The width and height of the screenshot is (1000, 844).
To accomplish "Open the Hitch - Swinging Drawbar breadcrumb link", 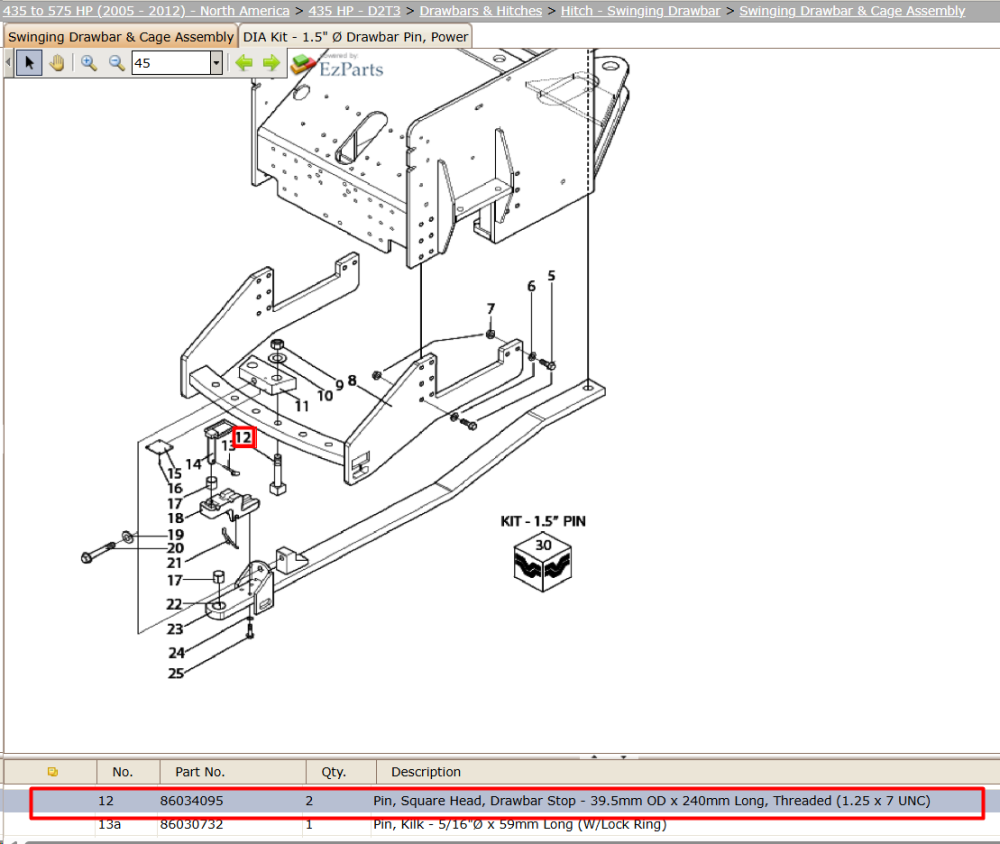I will coord(640,10).
